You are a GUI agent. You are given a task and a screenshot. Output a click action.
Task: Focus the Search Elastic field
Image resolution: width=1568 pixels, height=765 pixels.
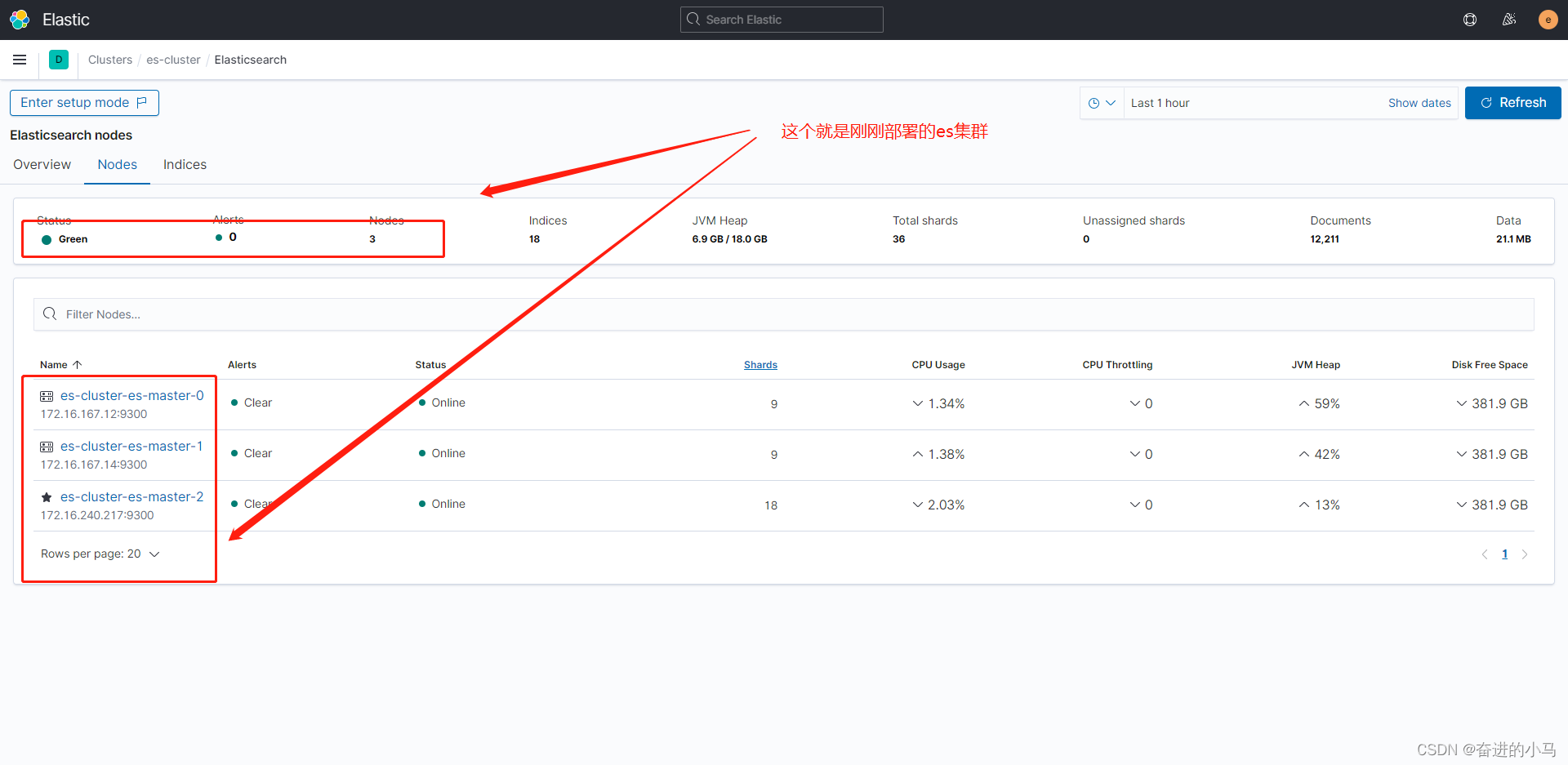click(x=782, y=20)
